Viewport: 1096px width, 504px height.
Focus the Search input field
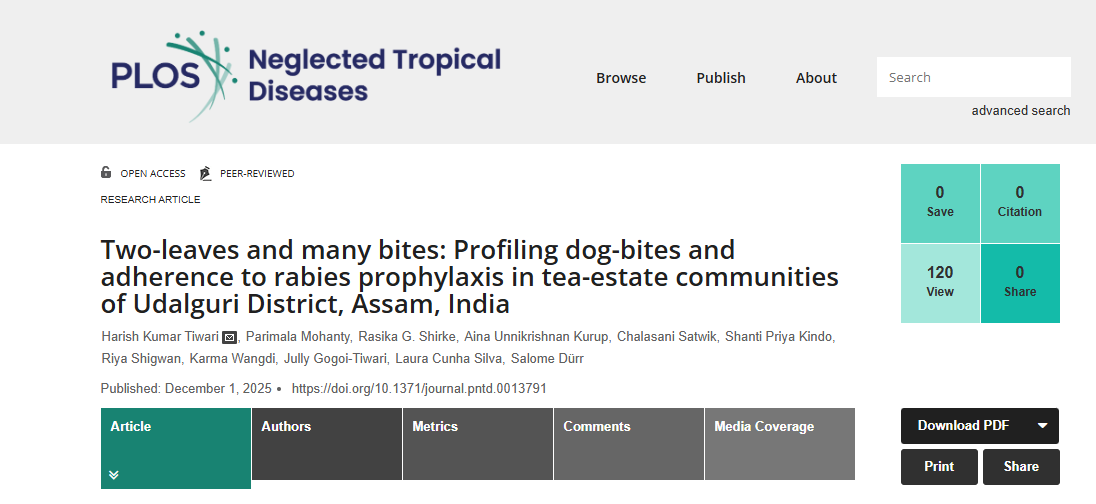click(973, 77)
